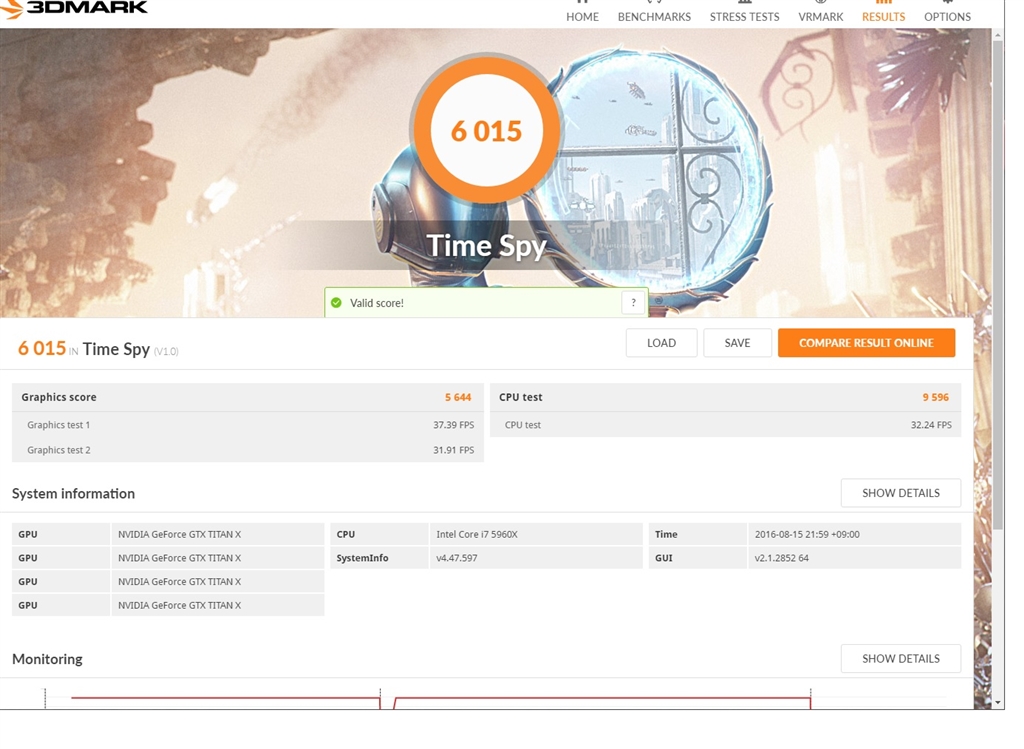
Task: Click the Graphics test 1 row label
Action: point(59,424)
